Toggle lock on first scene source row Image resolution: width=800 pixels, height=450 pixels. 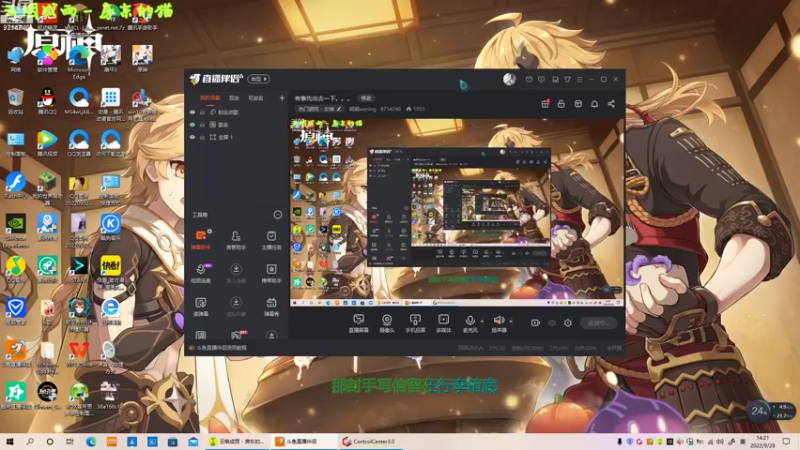coord(203,112)
